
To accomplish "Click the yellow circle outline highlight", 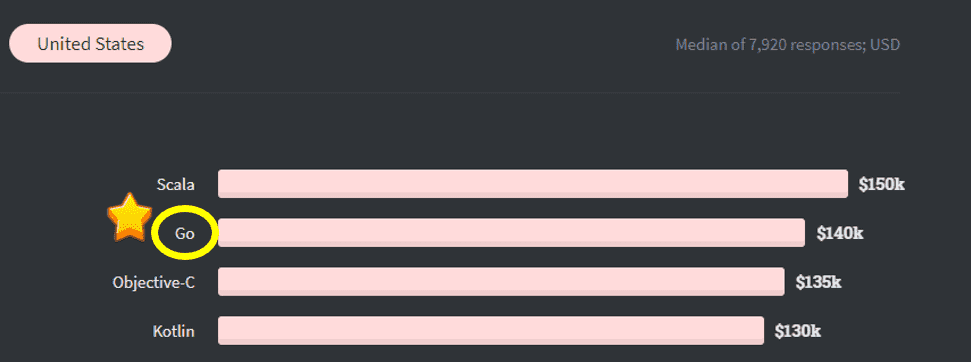I will [185, 232].
